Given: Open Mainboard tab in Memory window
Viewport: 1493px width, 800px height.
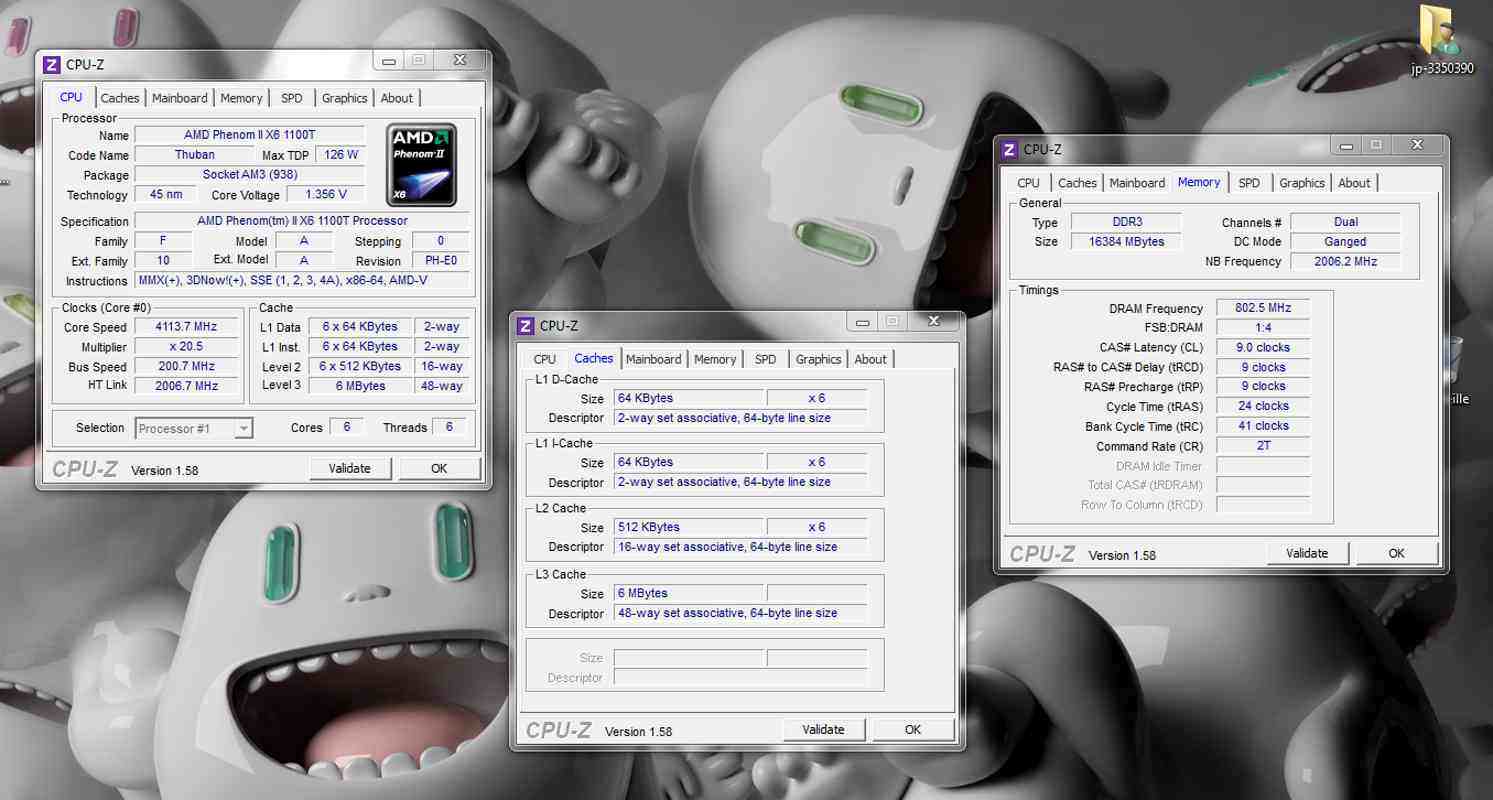Looking at the screenshot, I should coord(1137,183).
